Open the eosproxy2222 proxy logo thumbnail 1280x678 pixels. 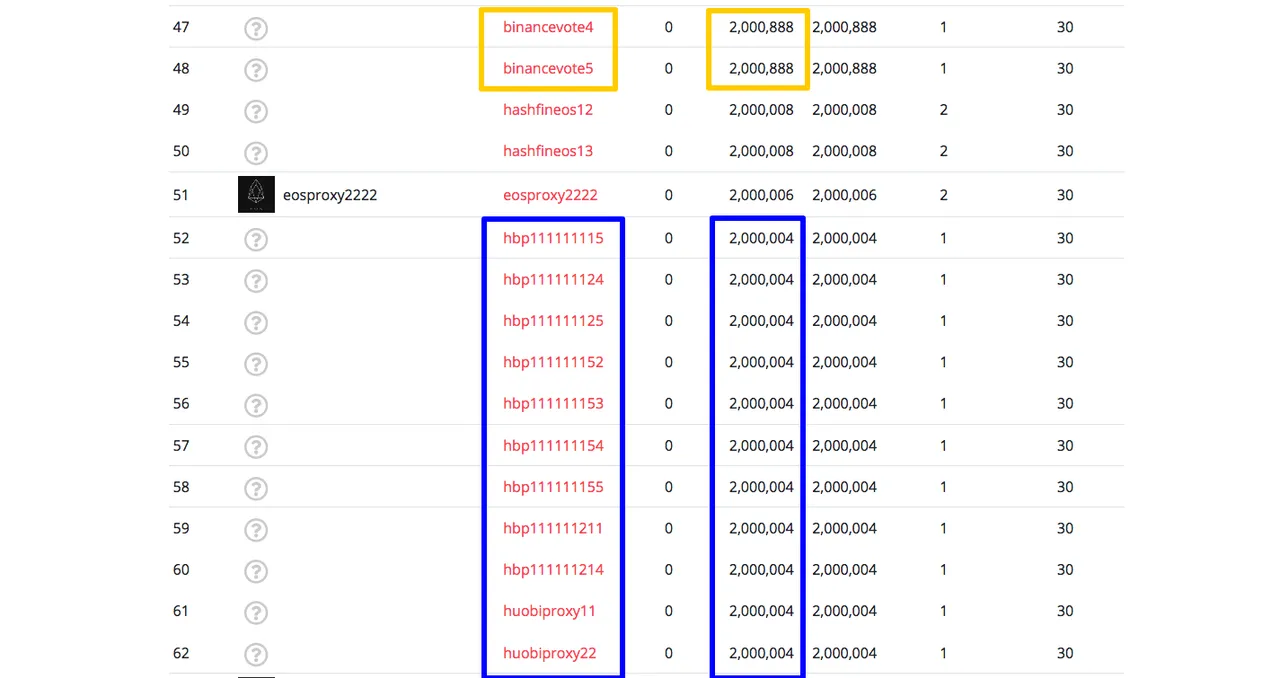point(256,195)
